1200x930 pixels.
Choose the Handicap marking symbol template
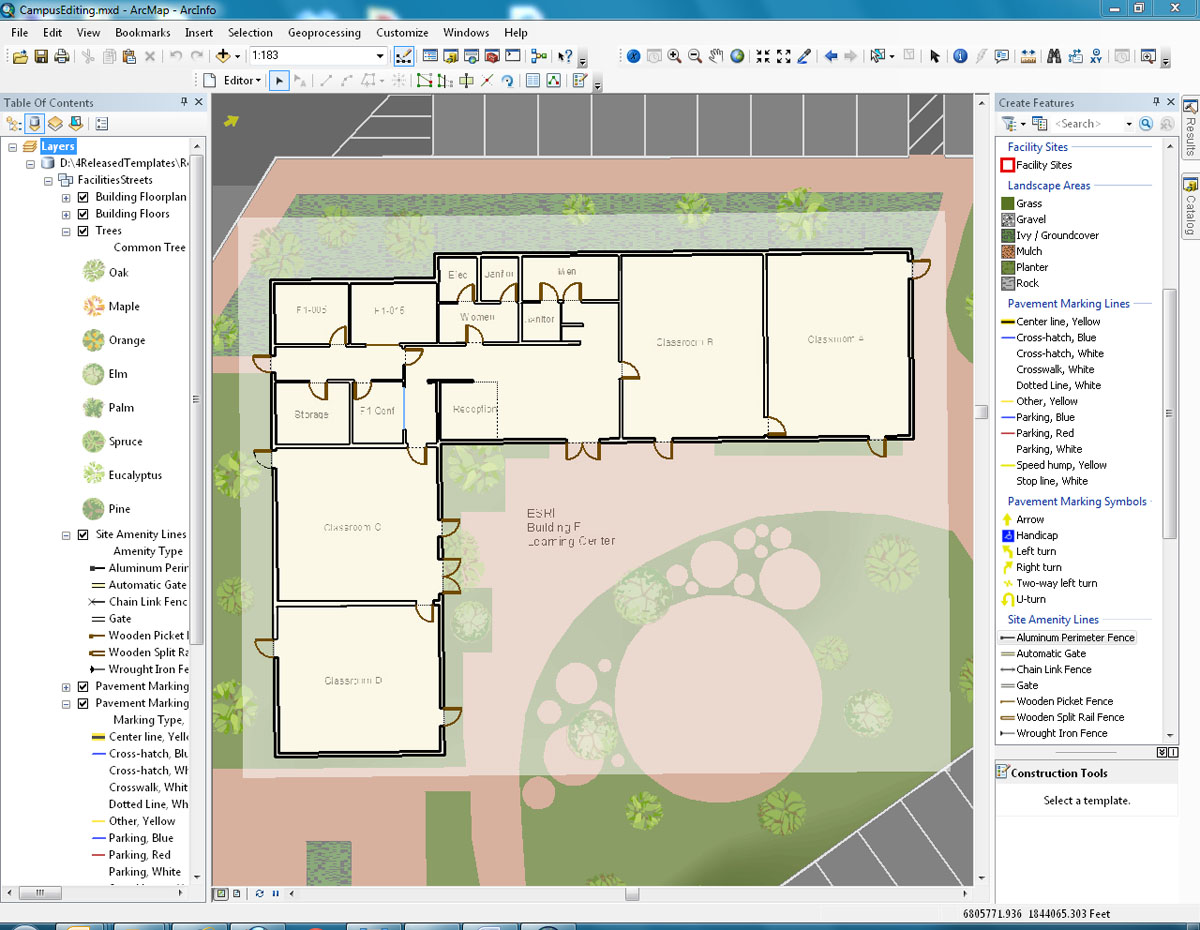tap(1029, 535)
